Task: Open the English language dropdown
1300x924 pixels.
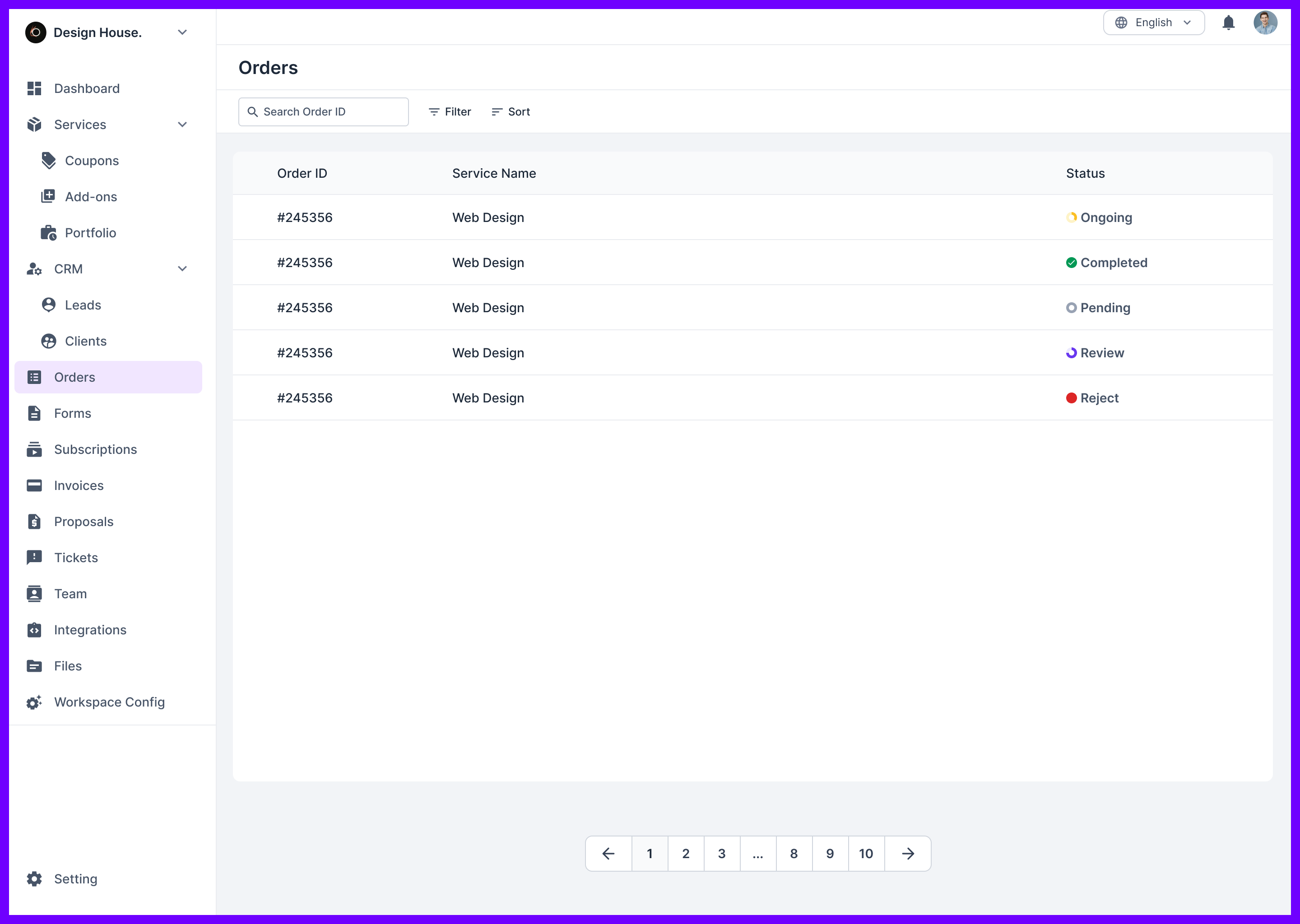Action: [1153, 22]
